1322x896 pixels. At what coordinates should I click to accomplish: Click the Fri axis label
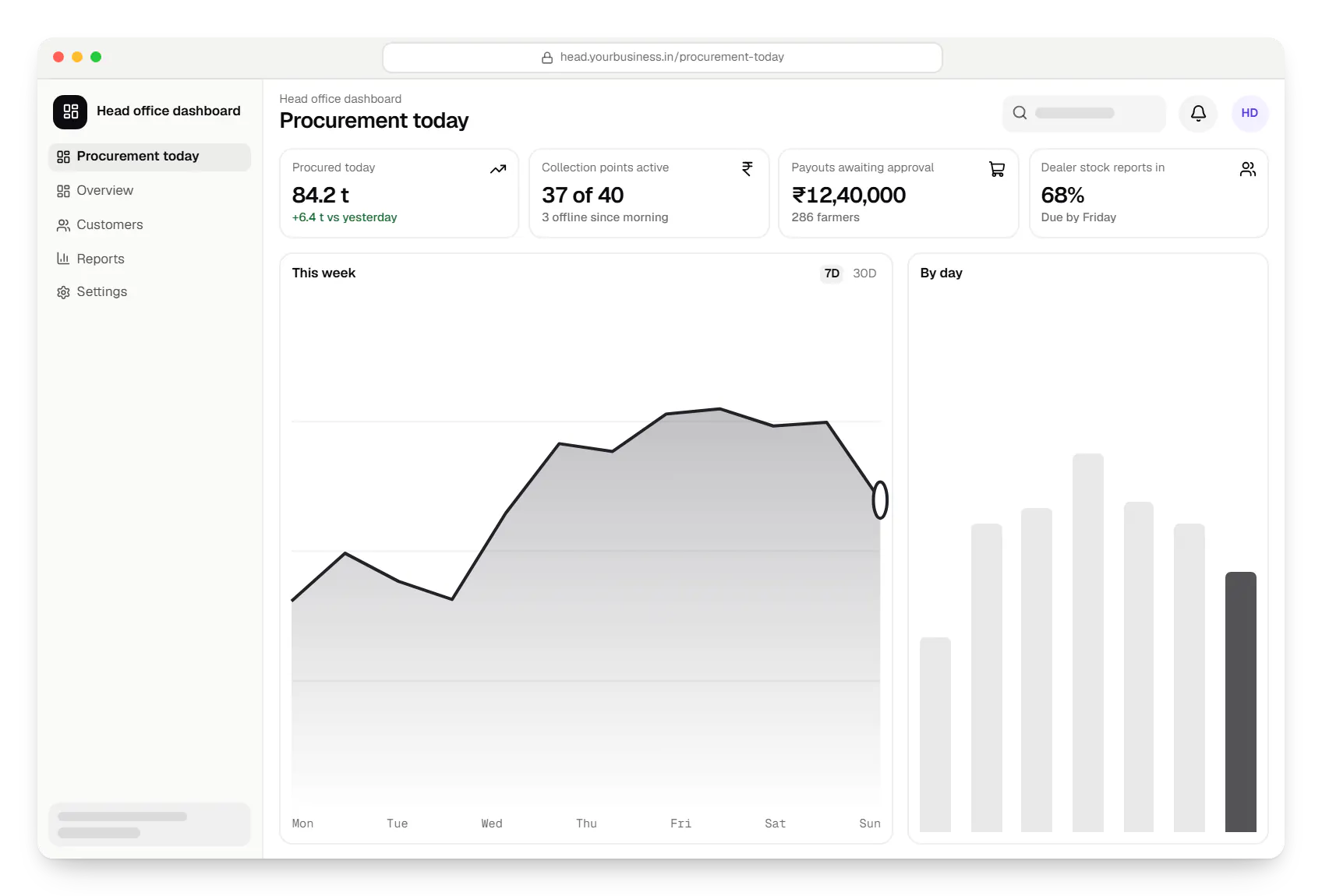[680, 824]
